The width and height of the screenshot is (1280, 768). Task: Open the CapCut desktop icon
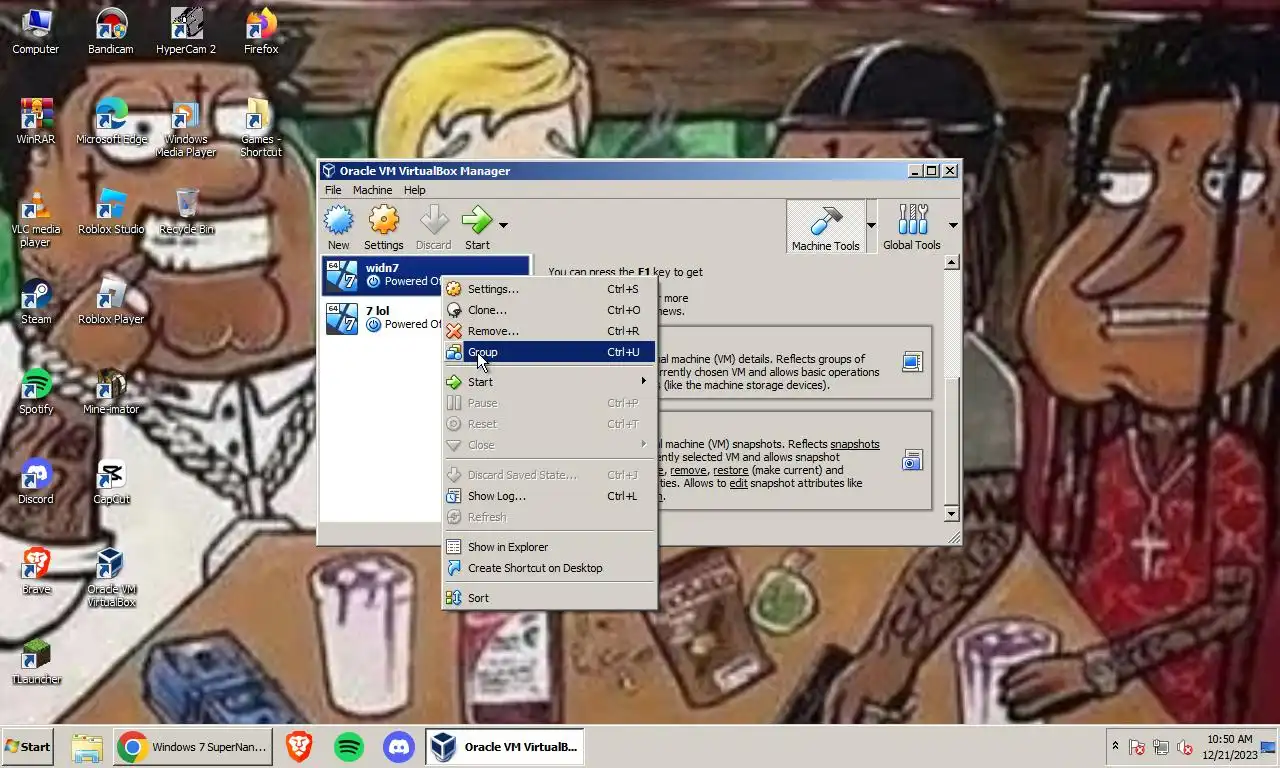point(111,481)
